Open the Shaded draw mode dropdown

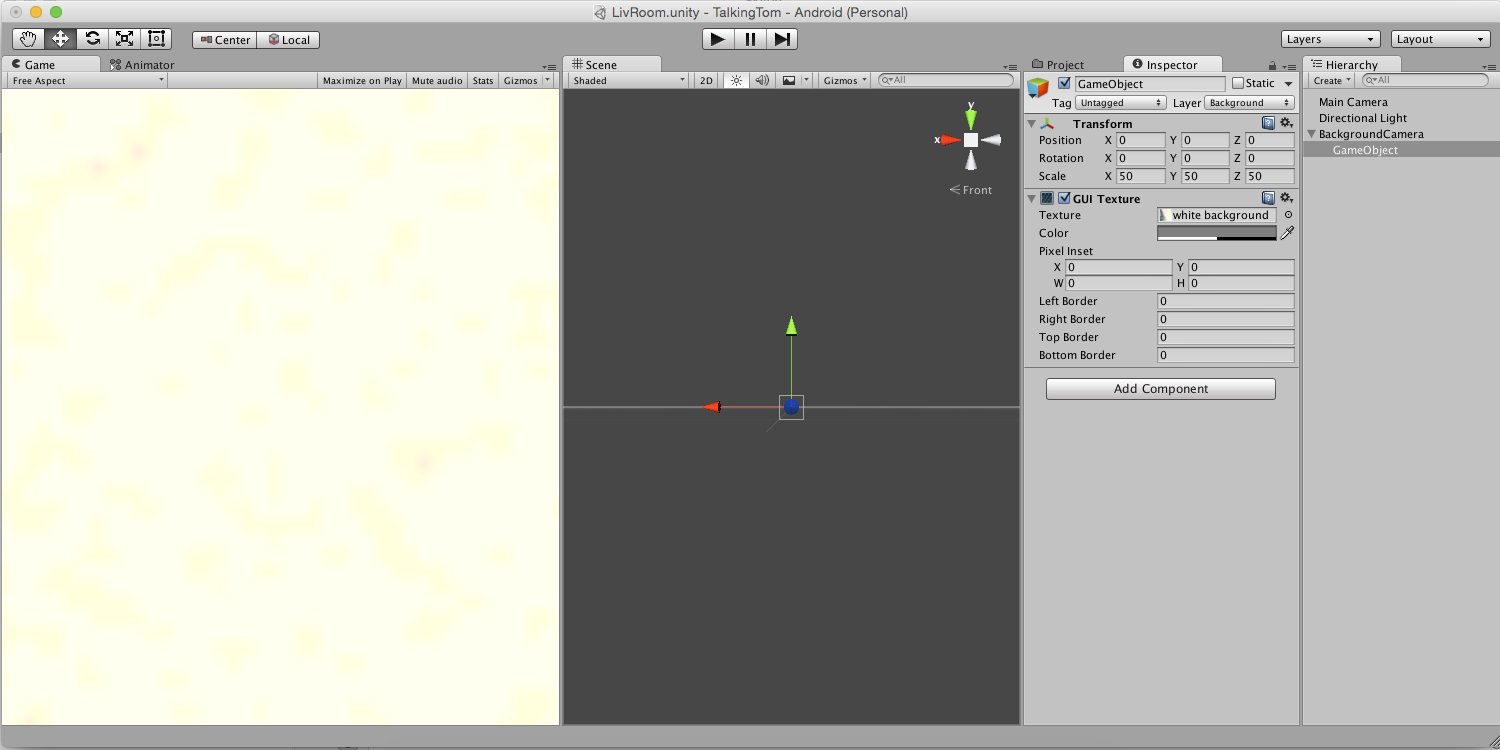point(628,80)
